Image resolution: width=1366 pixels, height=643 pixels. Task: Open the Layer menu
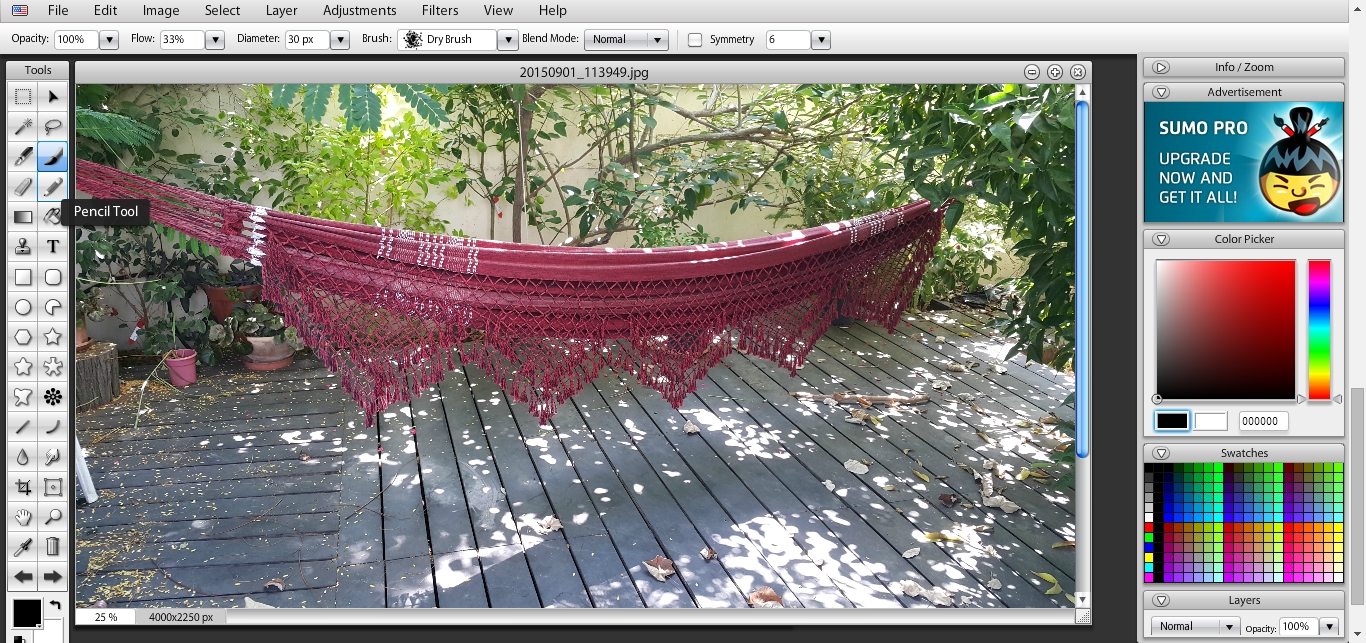(x=282, y=10)
